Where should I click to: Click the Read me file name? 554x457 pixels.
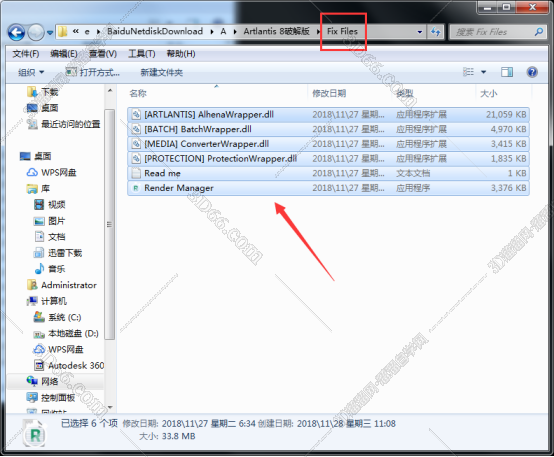pos(162,173)
